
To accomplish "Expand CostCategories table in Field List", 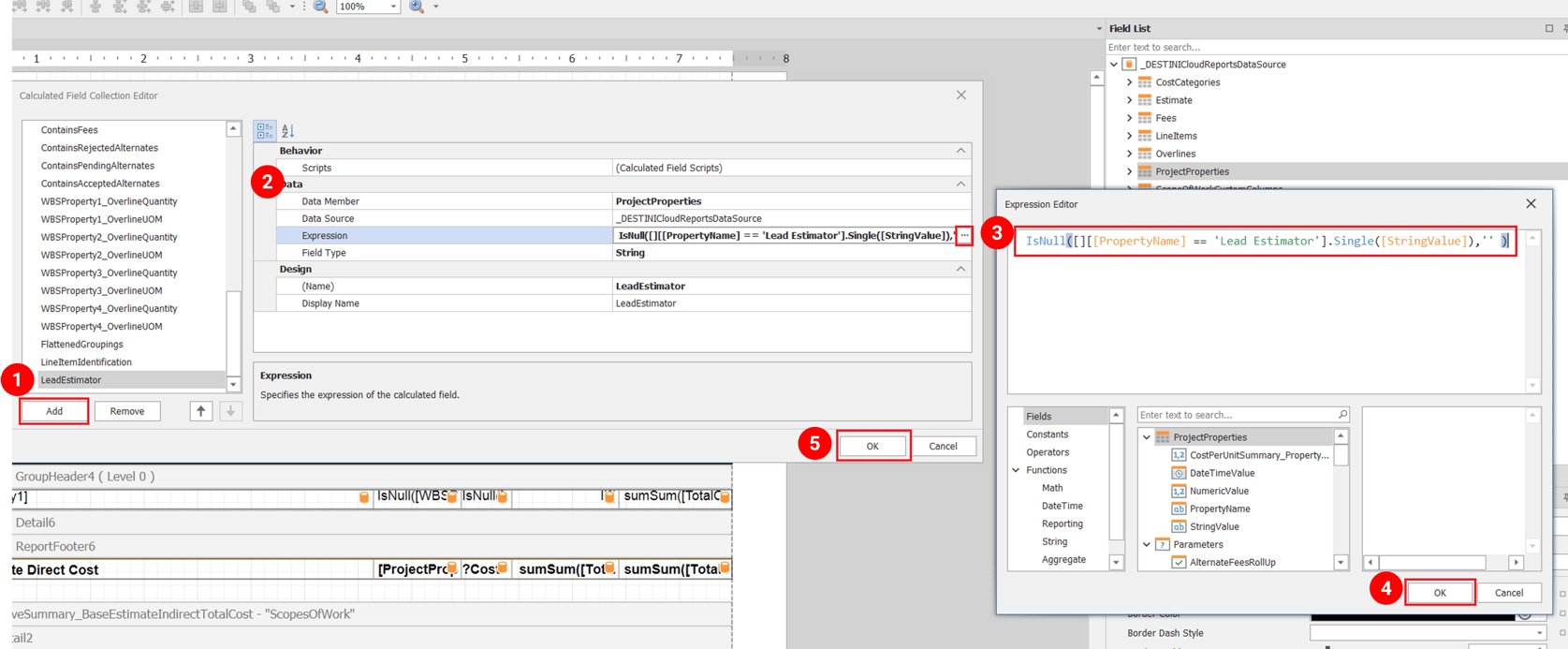I will [x=1130, y=82].
